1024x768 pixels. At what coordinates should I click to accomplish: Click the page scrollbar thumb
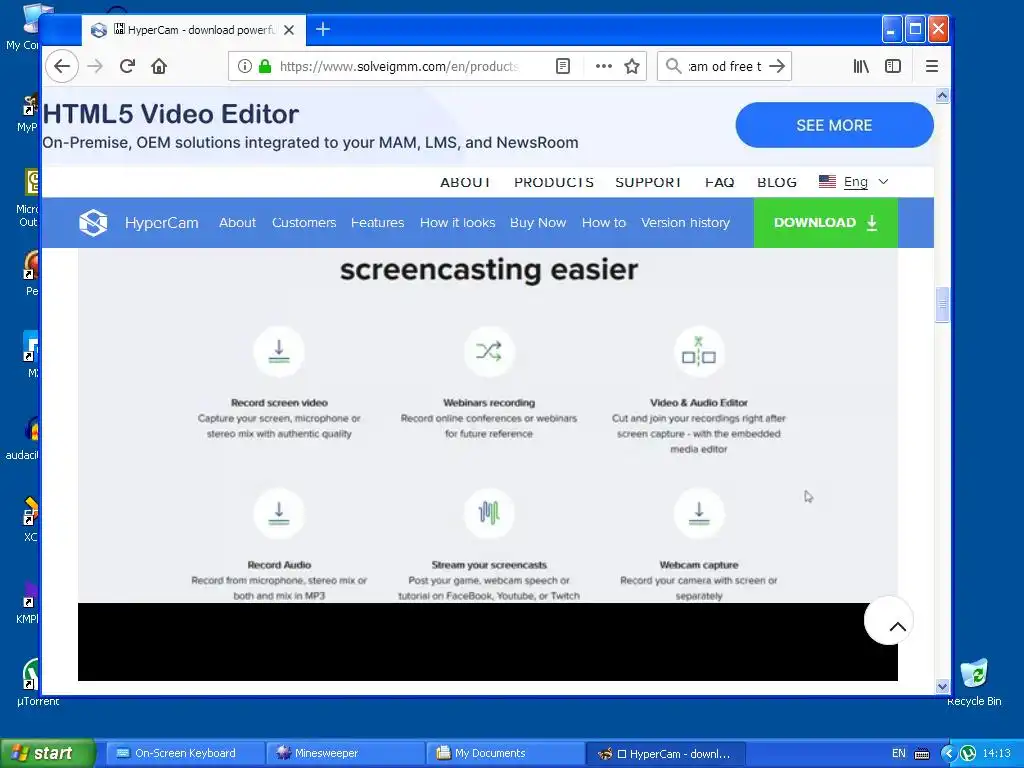(x=942, y=304)
